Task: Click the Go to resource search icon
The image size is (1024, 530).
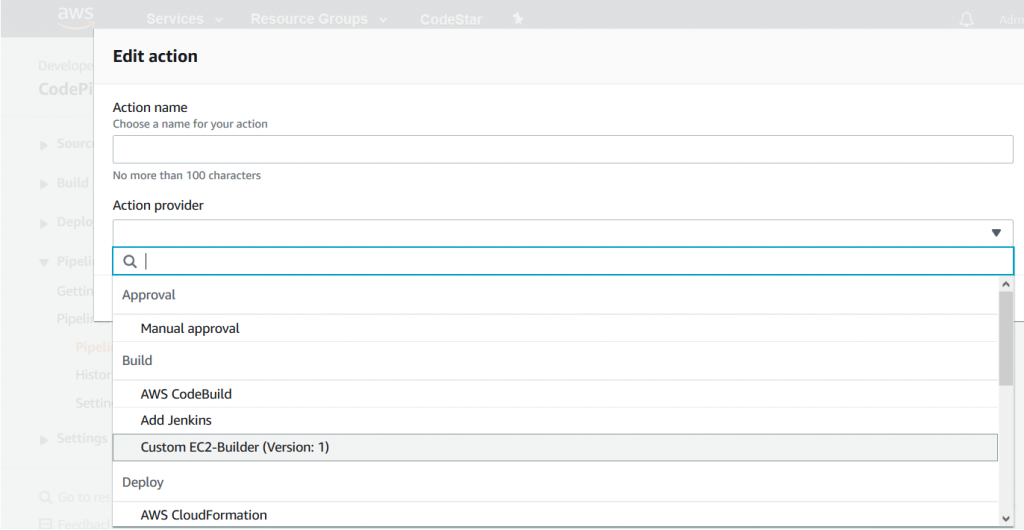Action: [45, 497]
